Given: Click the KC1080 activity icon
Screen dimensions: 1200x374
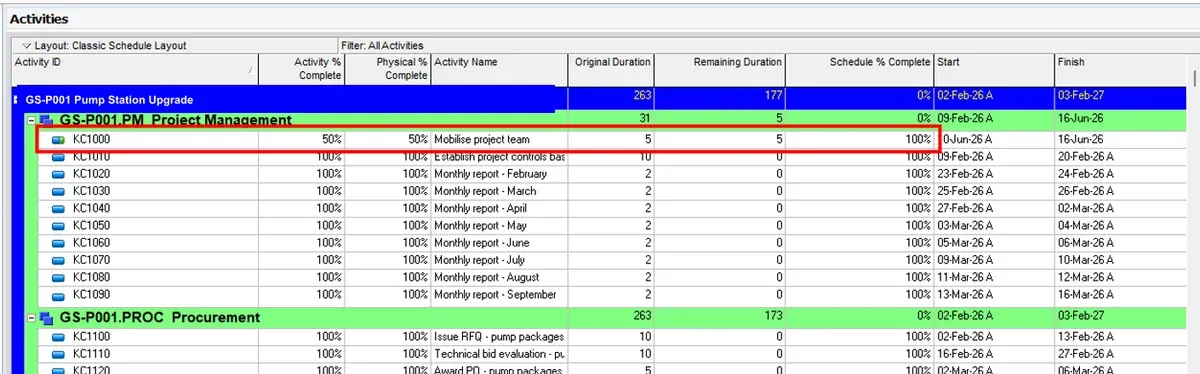Looking at the screenshot, I should [x=59, y=277].
